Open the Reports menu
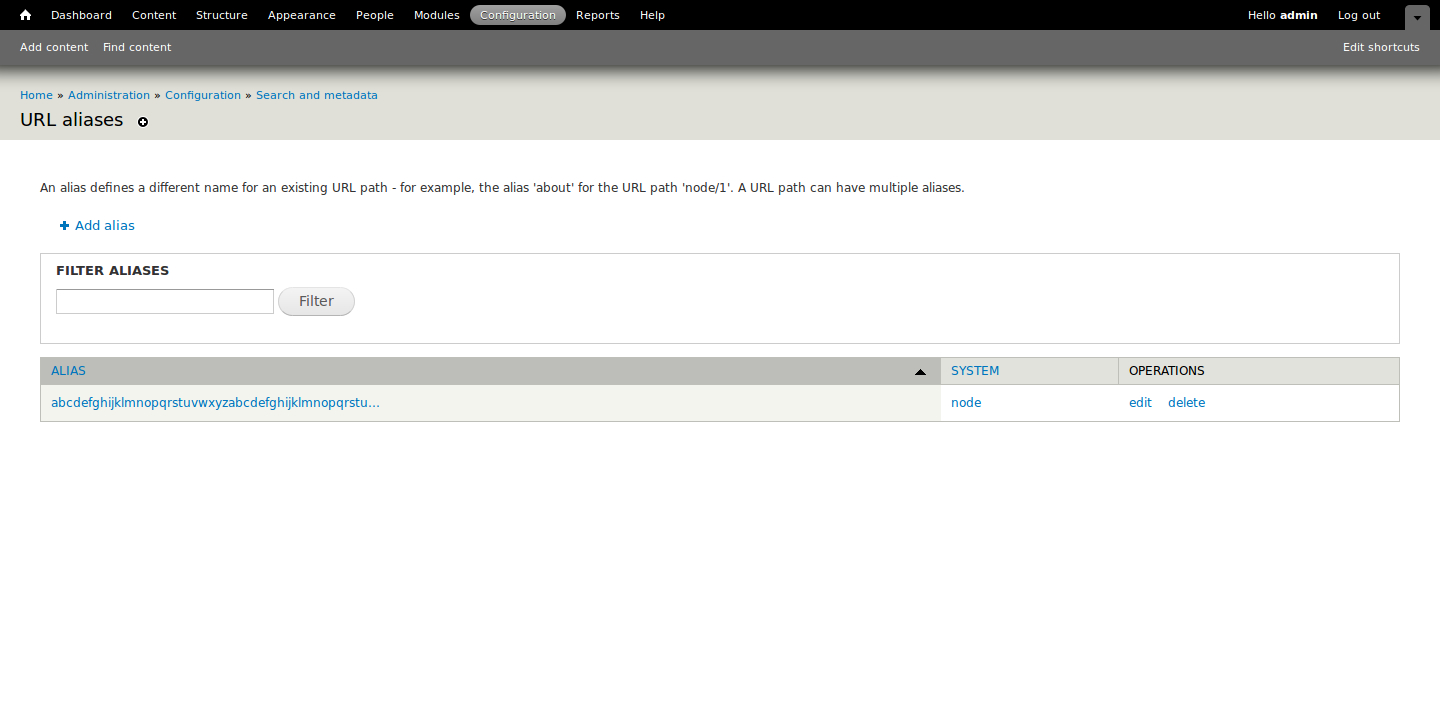Image resolution: width=1440 pixels, height=703 pixels. click(597, 14)
